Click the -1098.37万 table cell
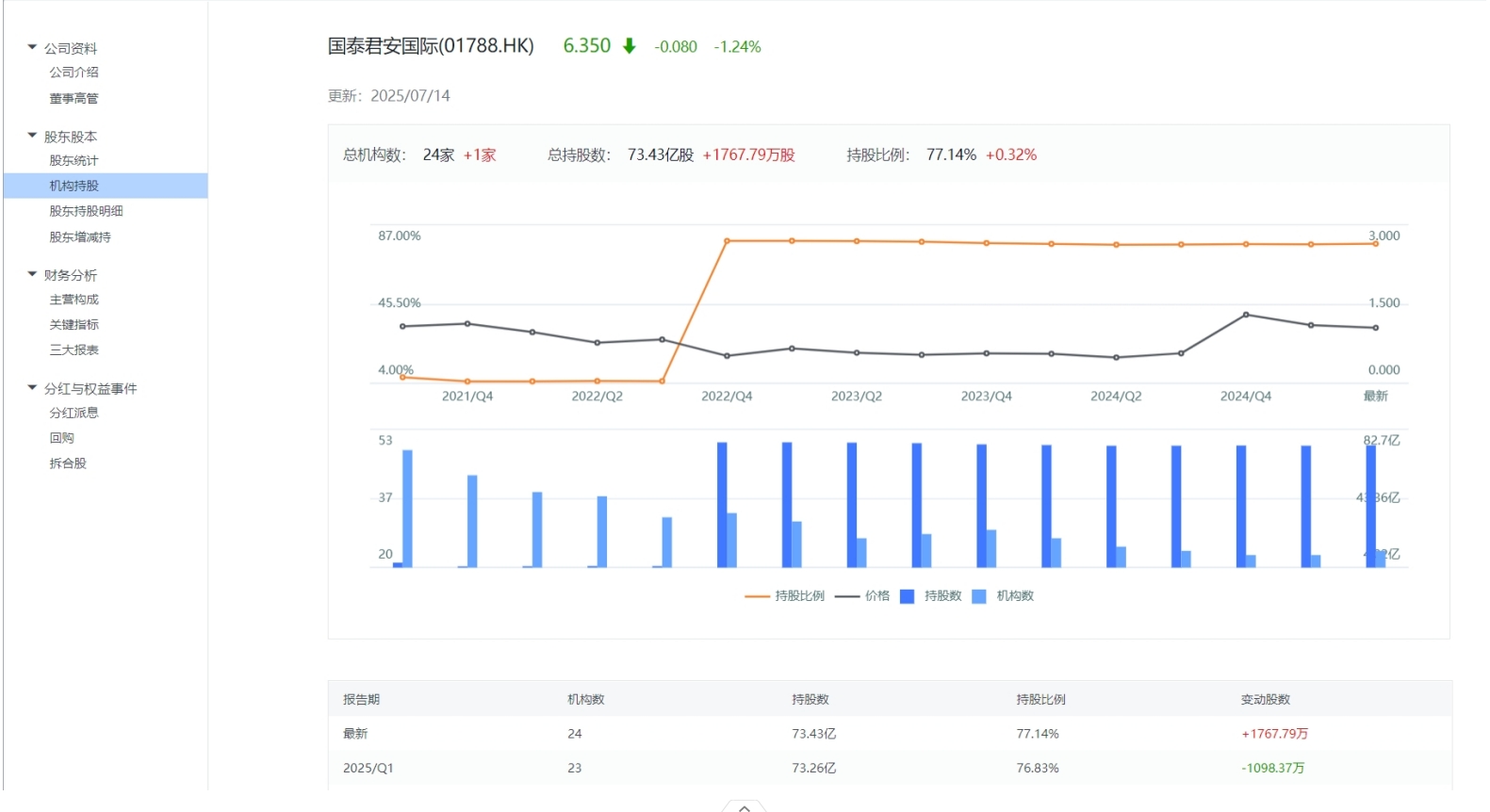The width and height of the screenshot is (1490, 812). (1272, 769)
